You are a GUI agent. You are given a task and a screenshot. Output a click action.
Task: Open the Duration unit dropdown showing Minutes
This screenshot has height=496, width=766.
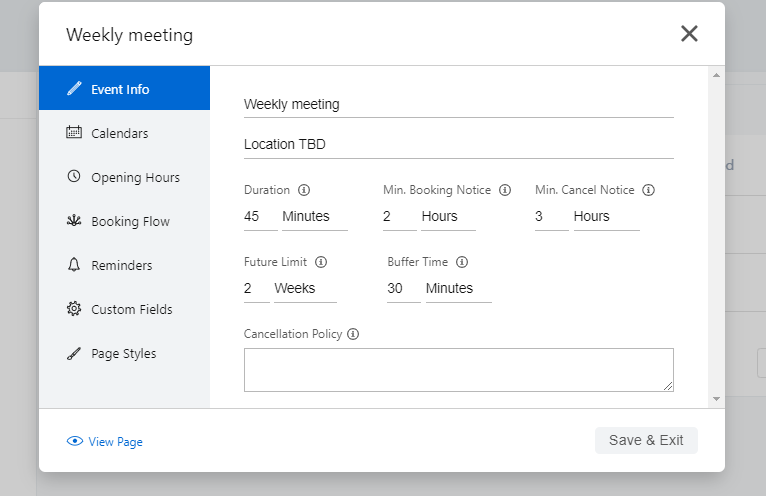pyautogui.click(x=313, y=216)
